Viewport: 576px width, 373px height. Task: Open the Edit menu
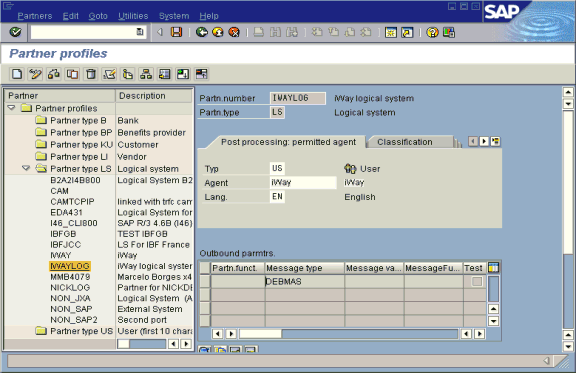point(71,16)
